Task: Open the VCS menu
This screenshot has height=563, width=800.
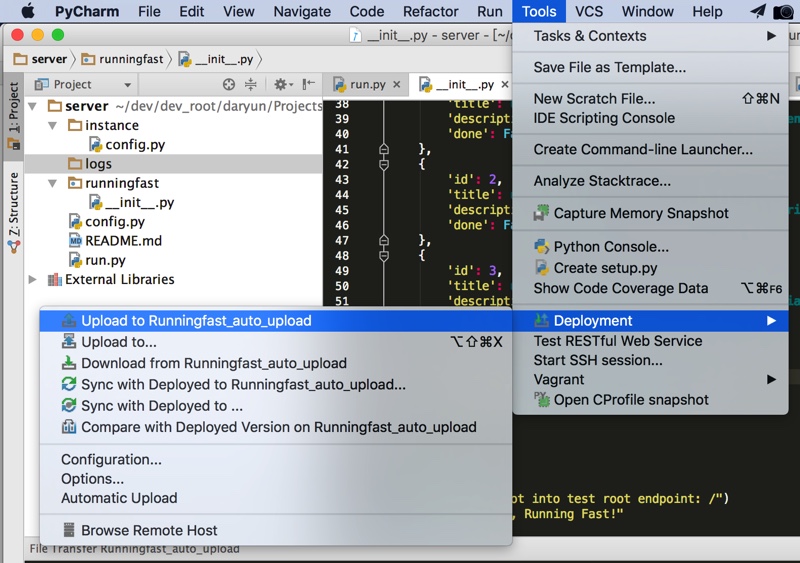Action: point(589,11)
